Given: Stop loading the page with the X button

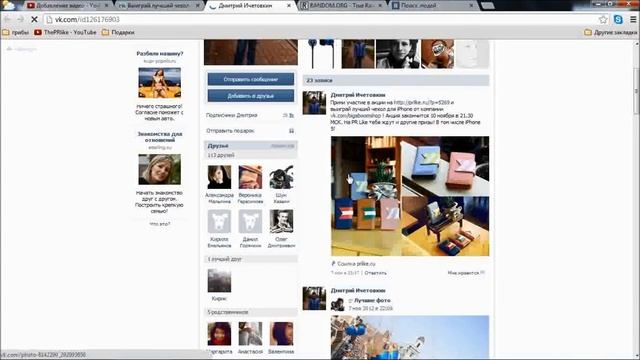Looking at the screenshot, I should coord(34,19).
